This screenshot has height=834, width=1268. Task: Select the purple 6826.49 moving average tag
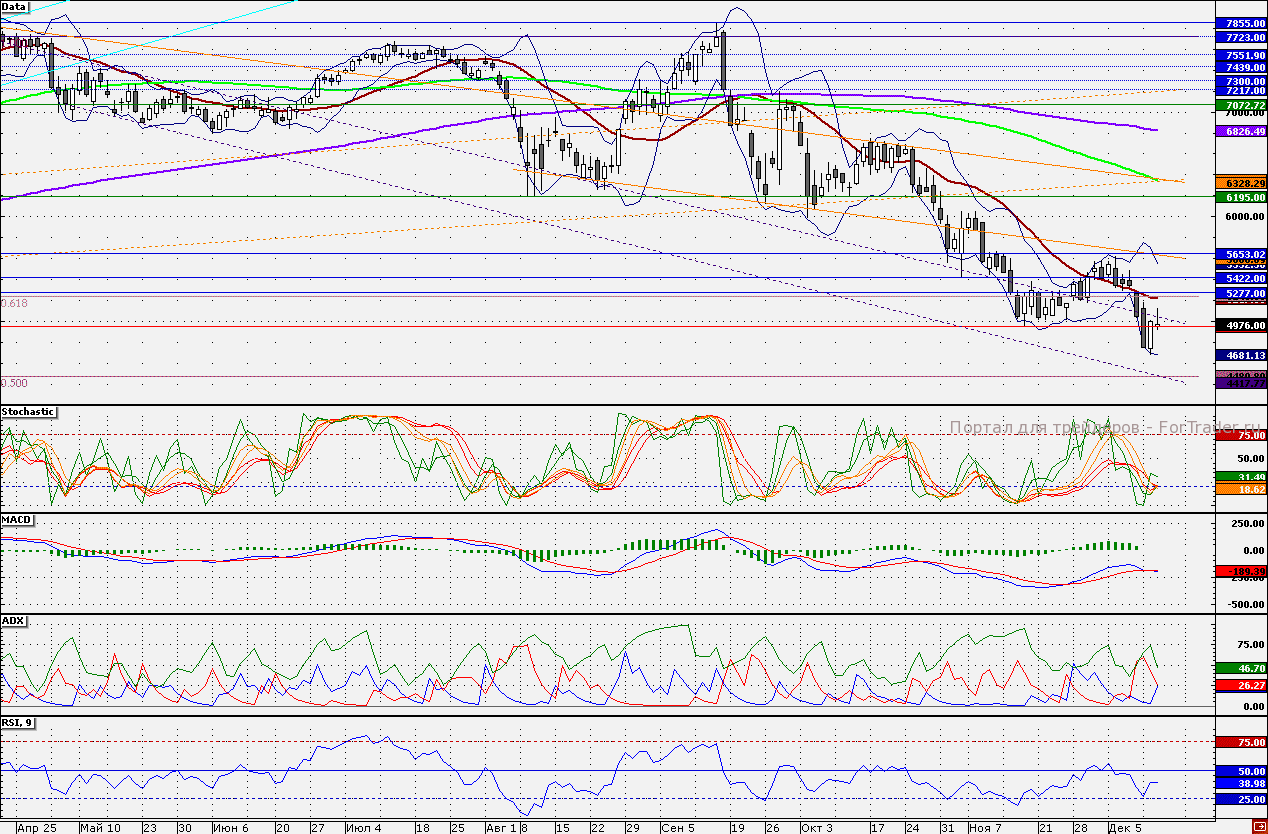click(x=1240, y=131)
